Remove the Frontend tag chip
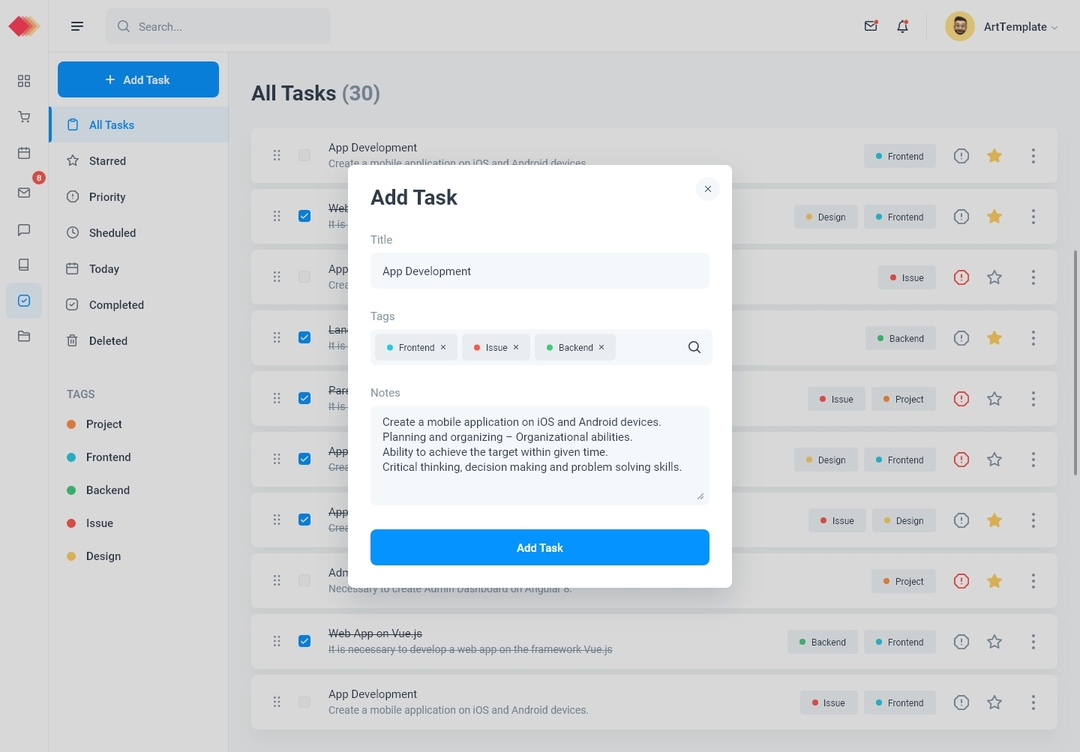 click(x=443, y=348)
